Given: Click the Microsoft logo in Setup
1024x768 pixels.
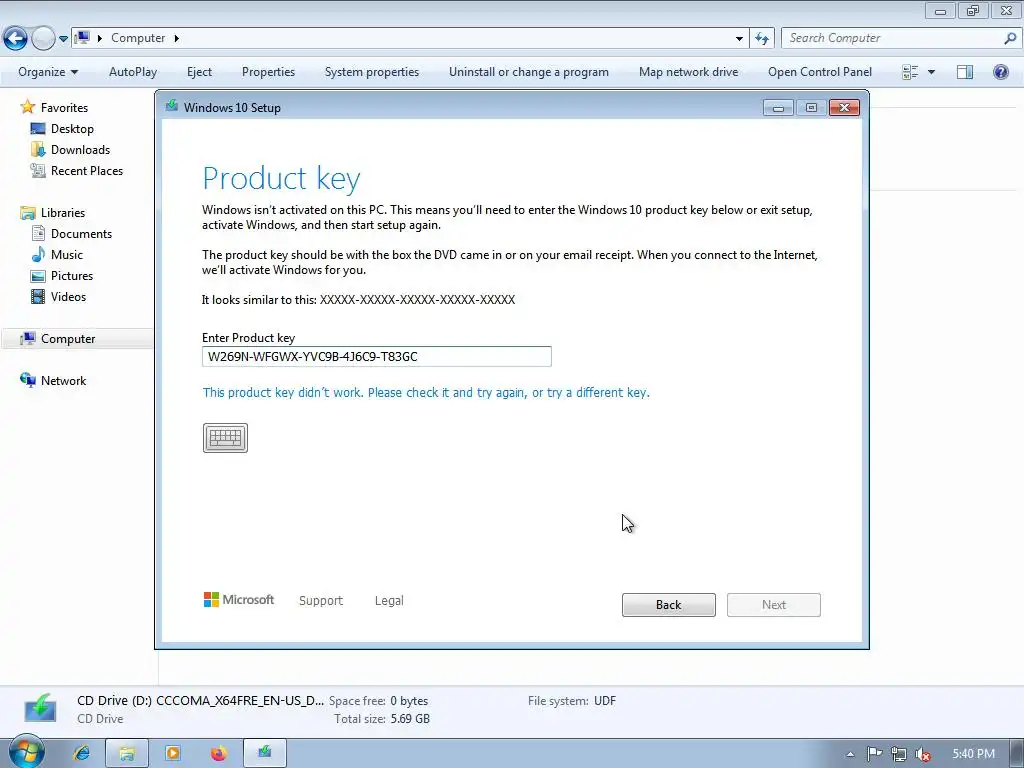Looking at the screenshot, I should tap(239, 600).
